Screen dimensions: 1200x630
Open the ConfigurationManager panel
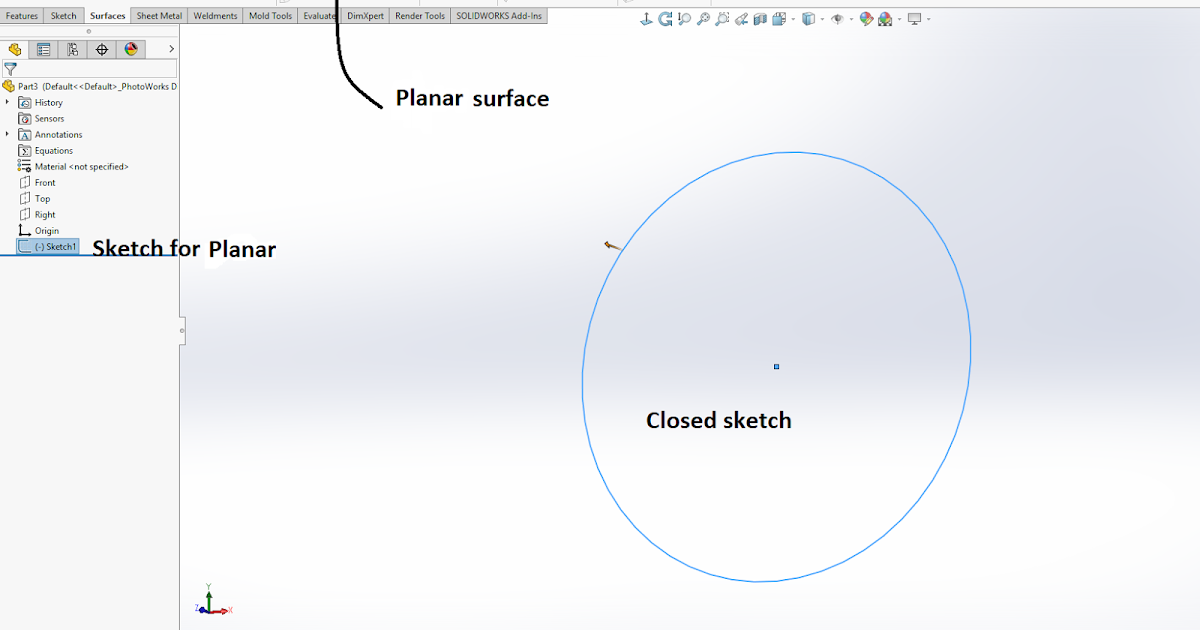tap(72, 48)
